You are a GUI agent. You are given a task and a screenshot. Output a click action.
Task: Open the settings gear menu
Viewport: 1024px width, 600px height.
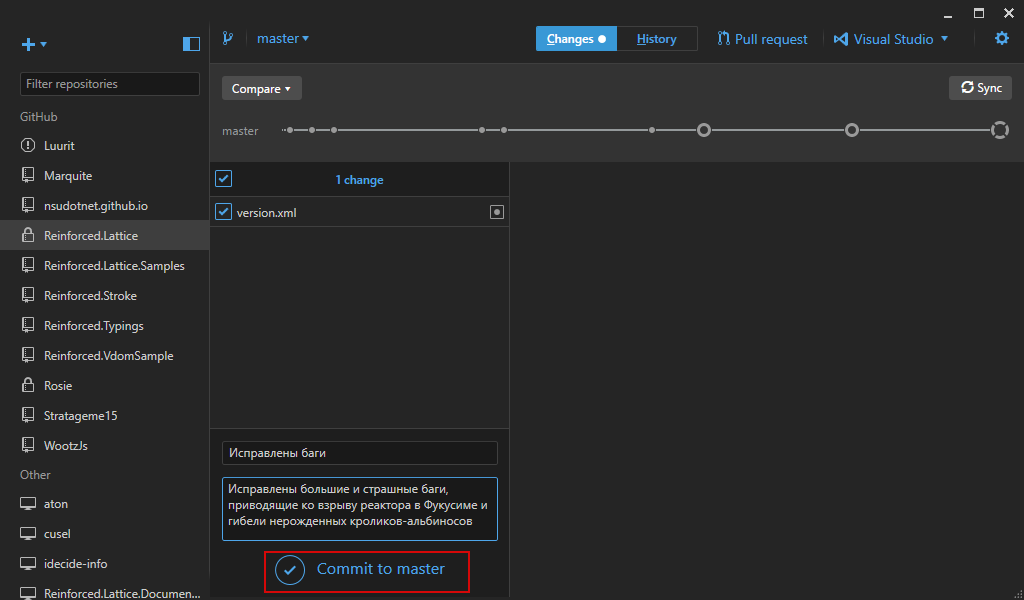point(1002,39)
